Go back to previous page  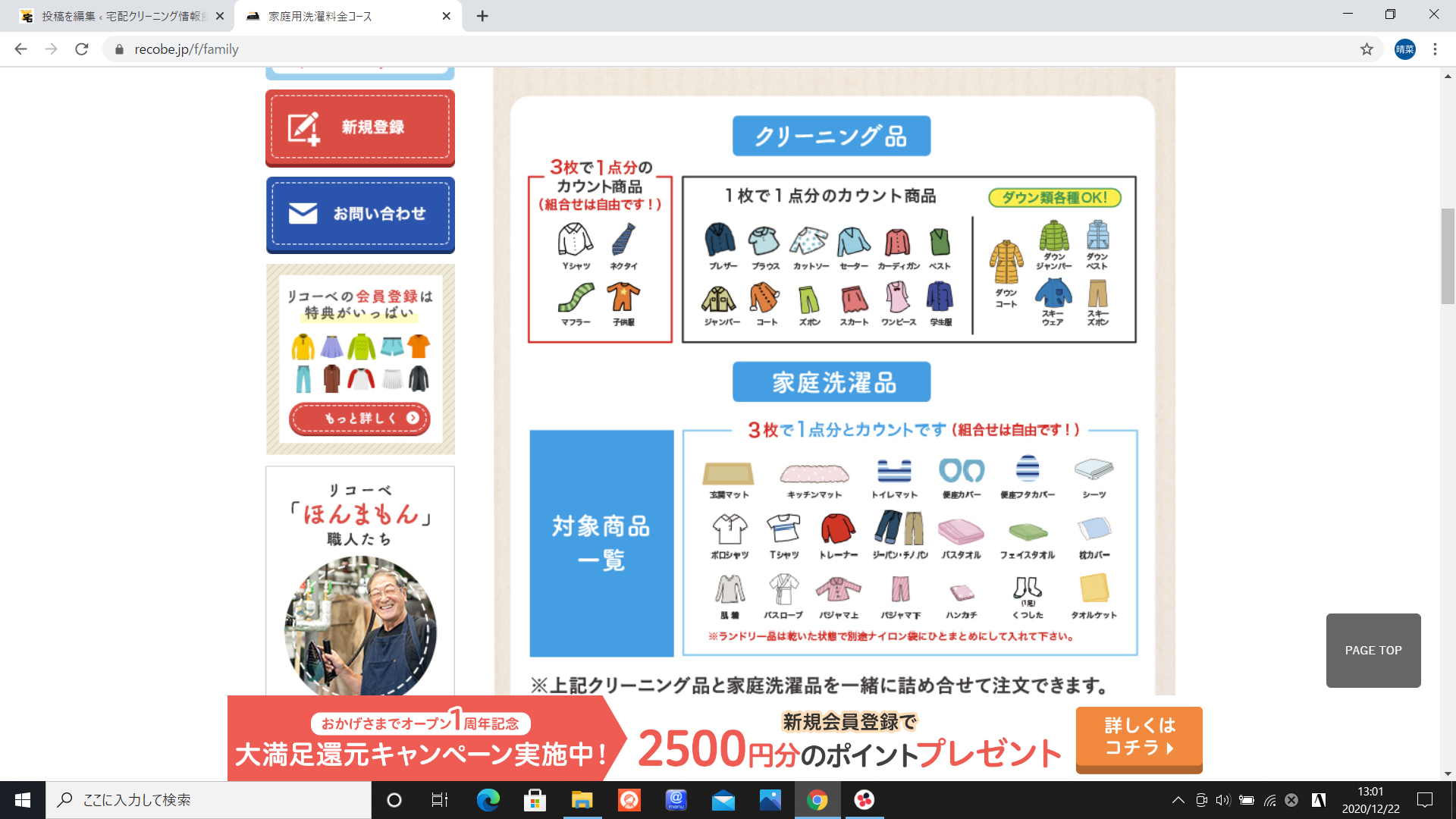pos(20,49)
